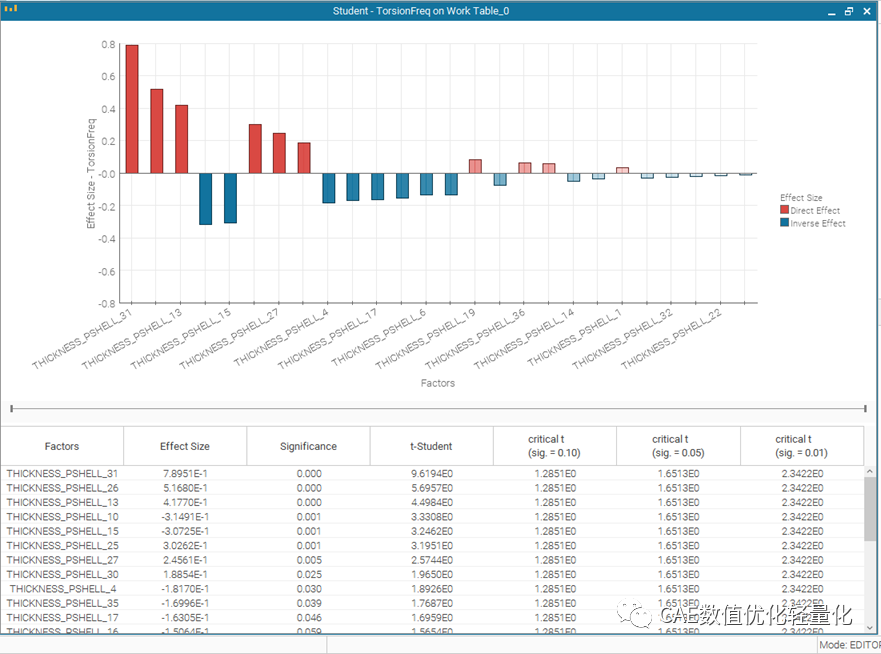
Task: Click THICKNESS_PSHELL_13 x-axis label
Action: pyautogui.click(x=132, y=338)
